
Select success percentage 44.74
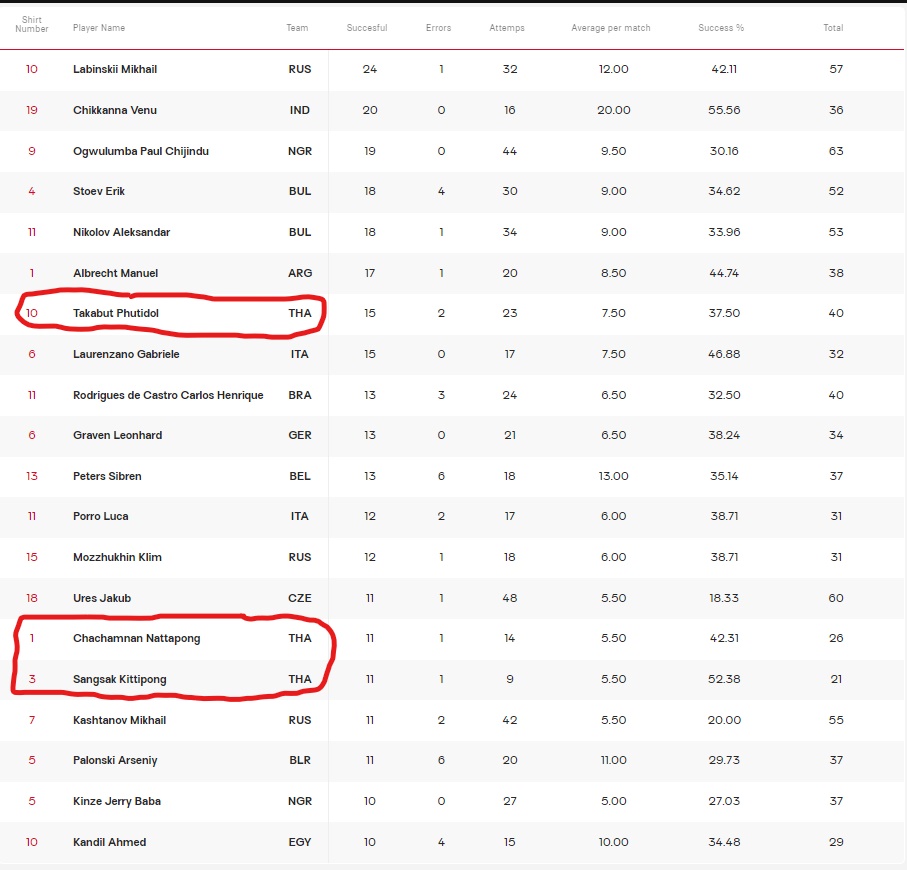[x=724, y=273]
